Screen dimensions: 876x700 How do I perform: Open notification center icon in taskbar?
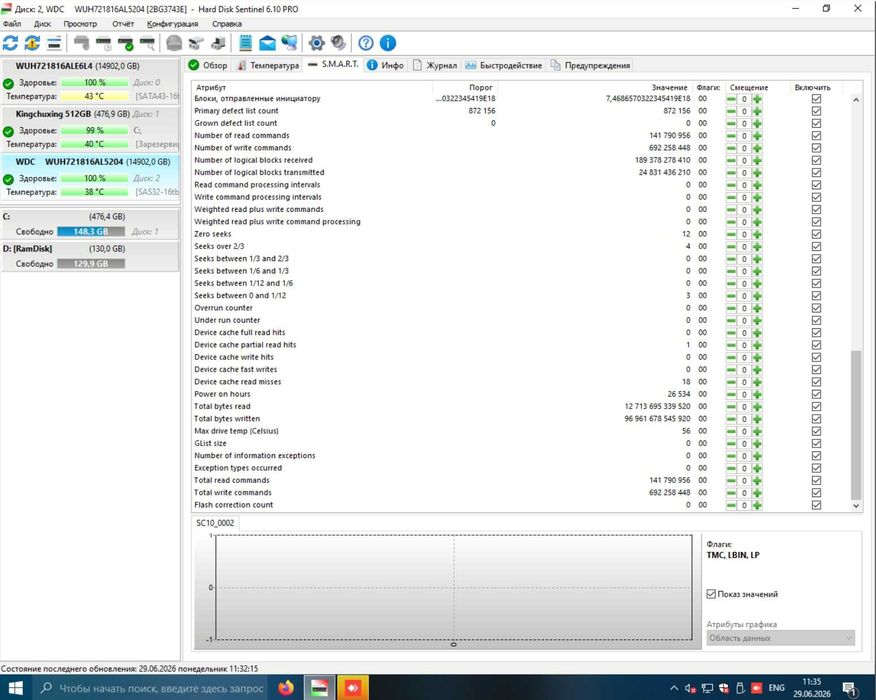point(850,688)
